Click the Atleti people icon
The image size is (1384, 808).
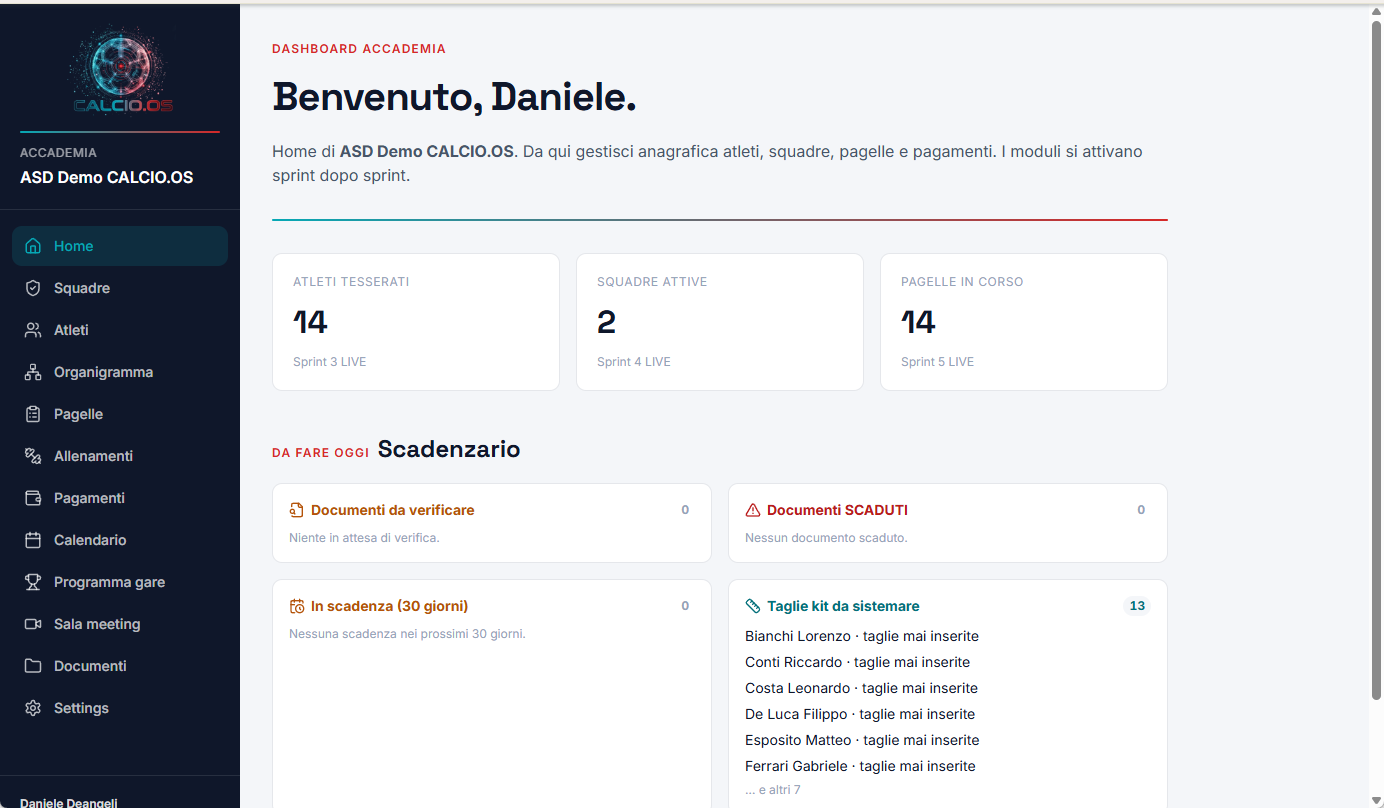33,330
